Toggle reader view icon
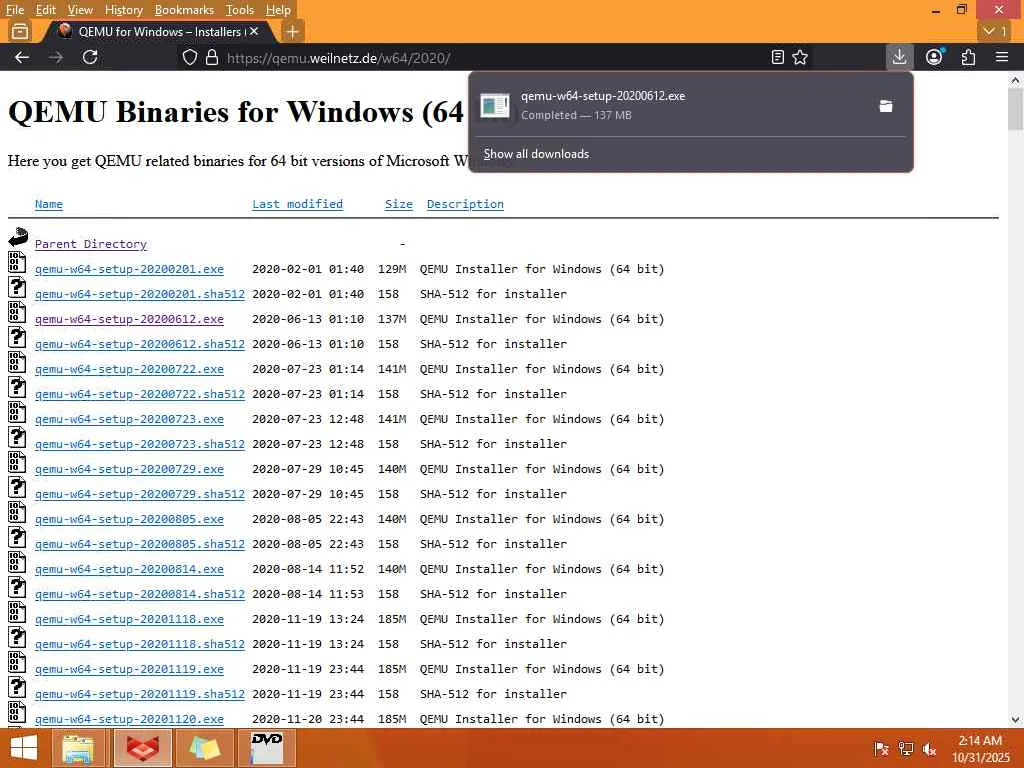 (777, 57)
